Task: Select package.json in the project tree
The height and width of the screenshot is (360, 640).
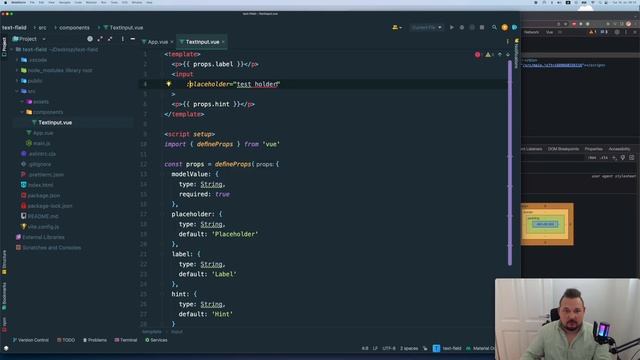Action: coord(44,196)
